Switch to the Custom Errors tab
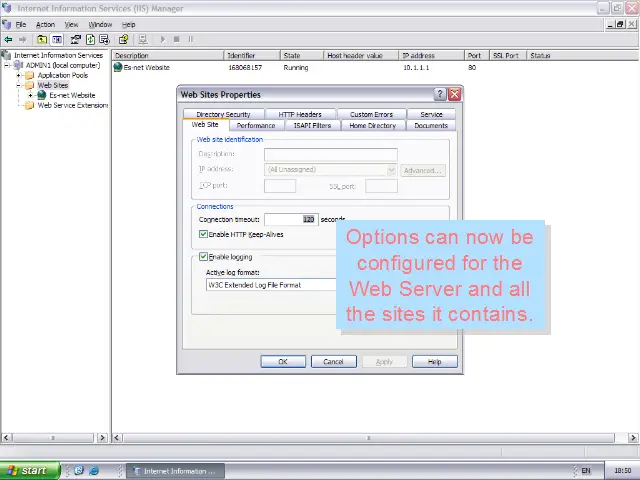The image size is (640, 480). 371,114
